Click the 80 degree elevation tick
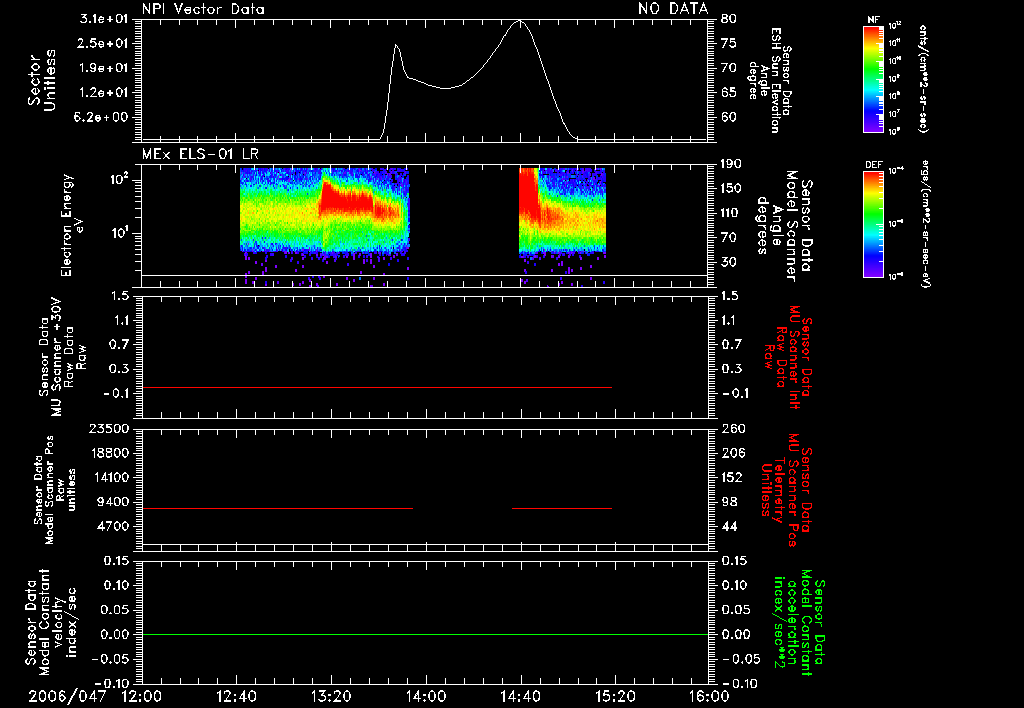The image size is (1024, 708). point(729,19)
